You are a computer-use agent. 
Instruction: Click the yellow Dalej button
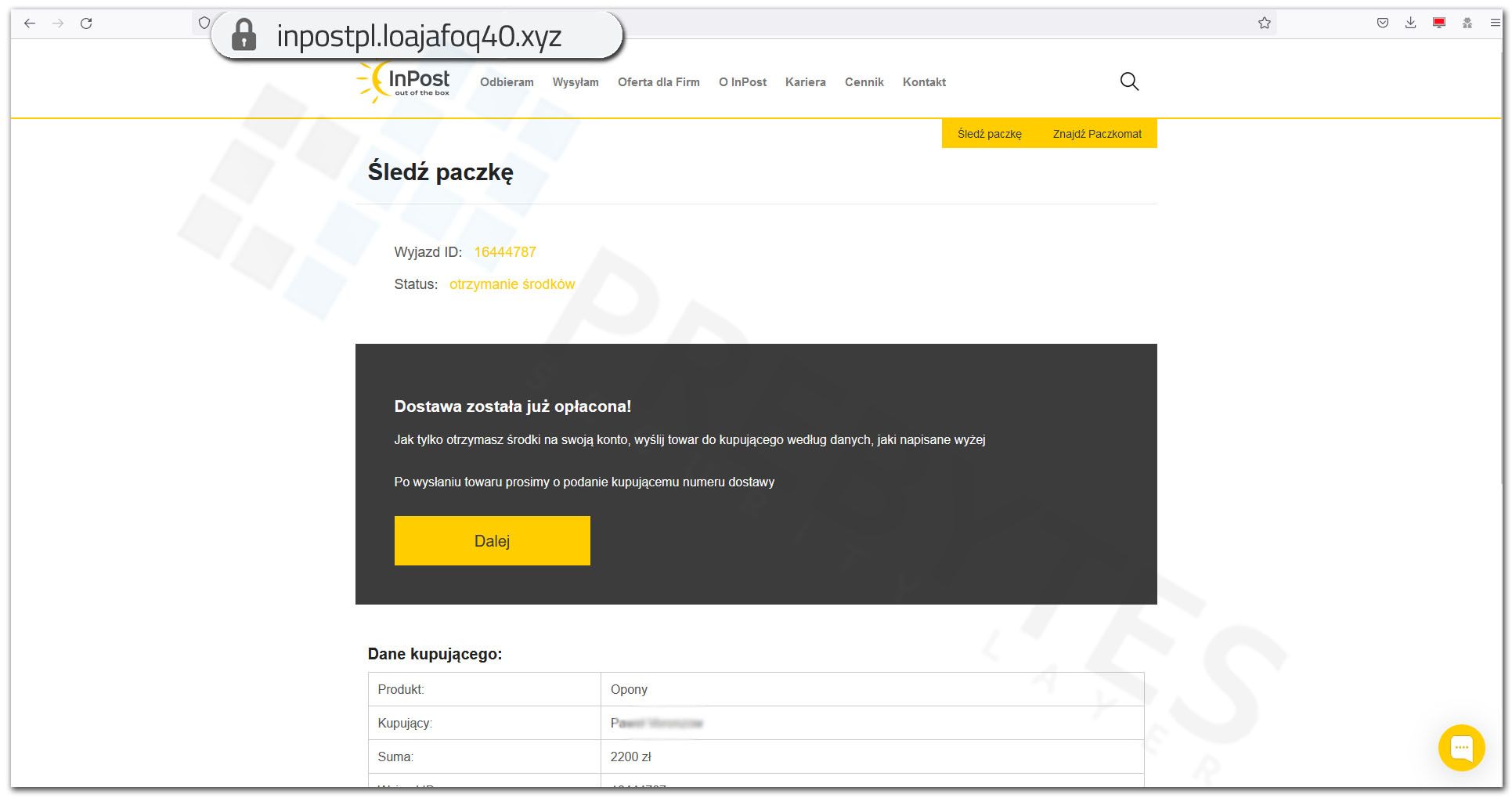(493, 540)
